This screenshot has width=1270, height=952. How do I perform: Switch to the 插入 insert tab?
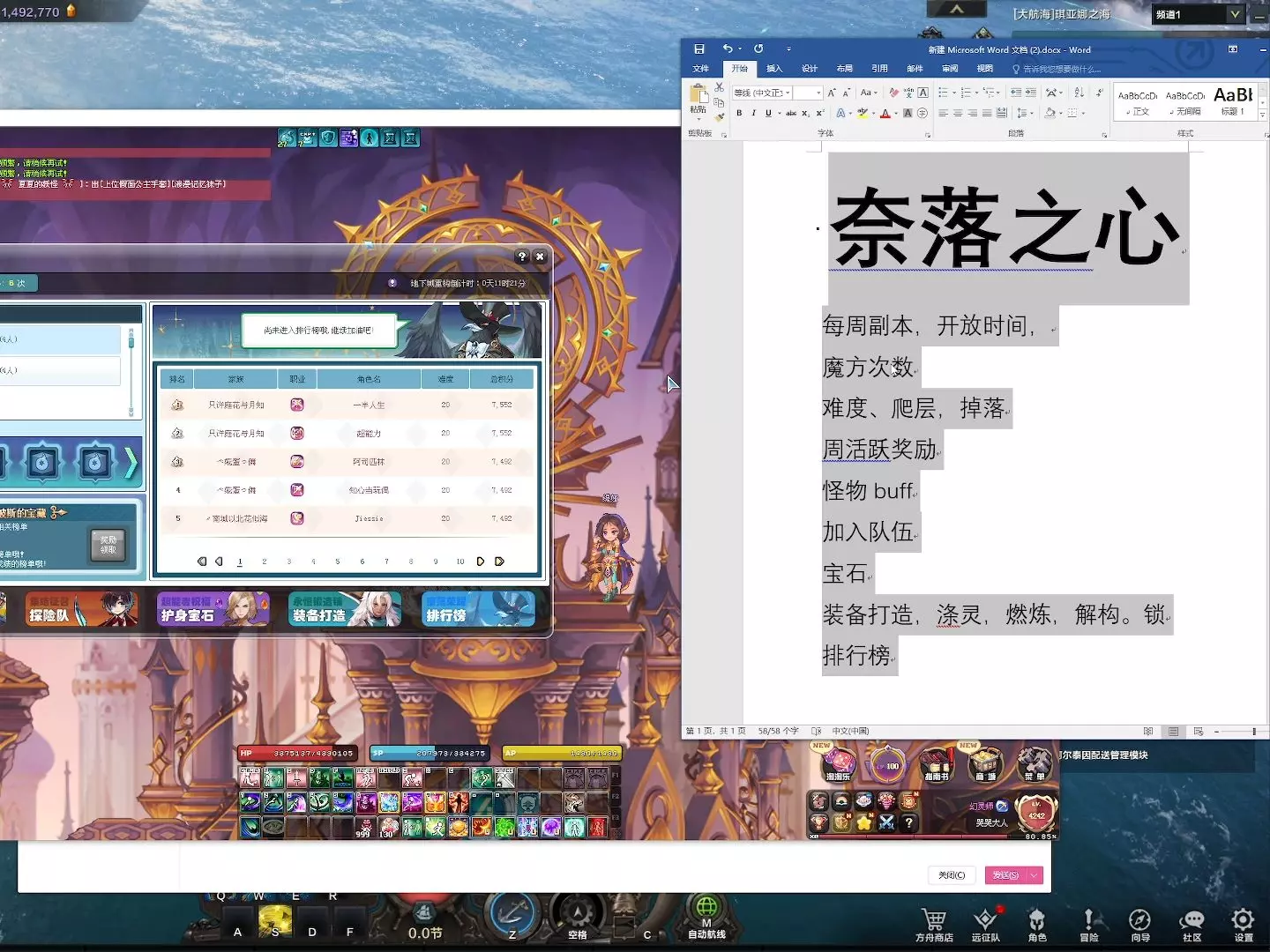click(x=774, y=69)
